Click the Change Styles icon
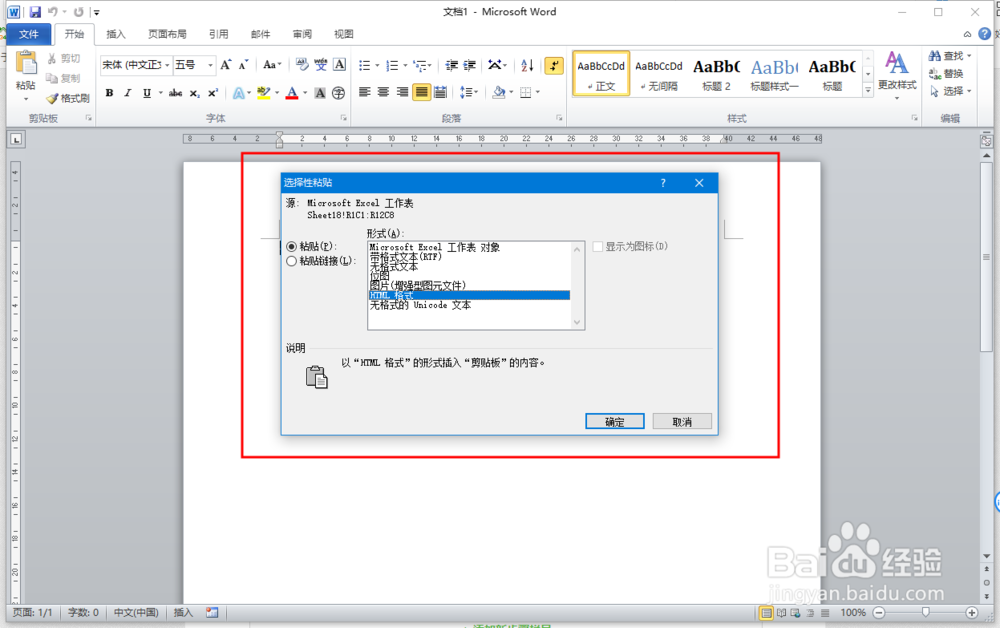The width and height of the screenshot is (1000, 628). pos(897,64)
